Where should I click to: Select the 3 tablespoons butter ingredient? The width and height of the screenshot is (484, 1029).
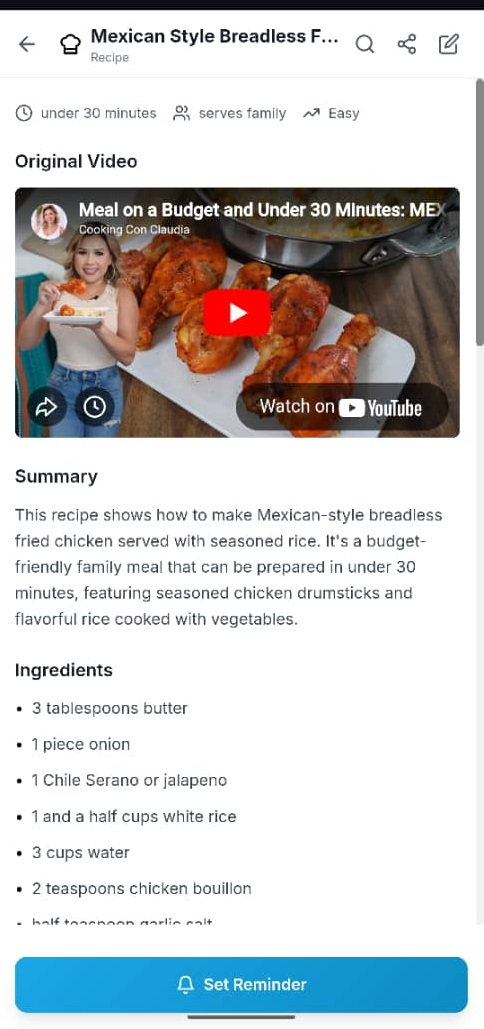point(110,708)
